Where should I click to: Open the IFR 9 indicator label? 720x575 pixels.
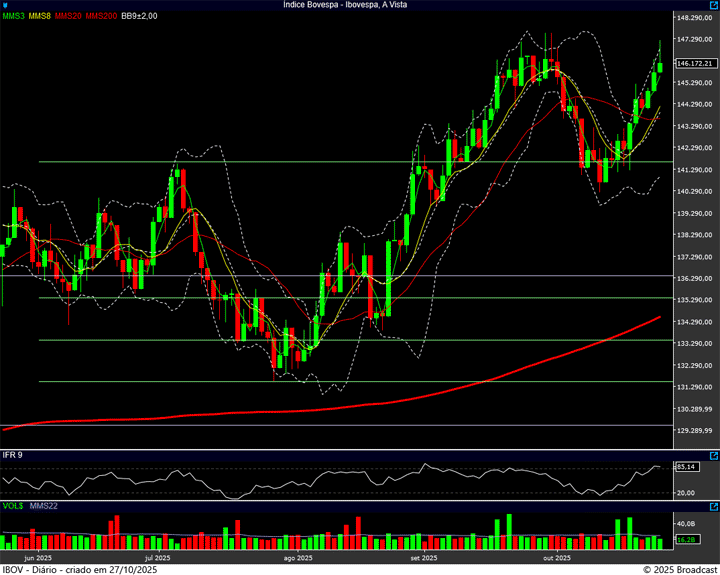(x=13, y=455)
